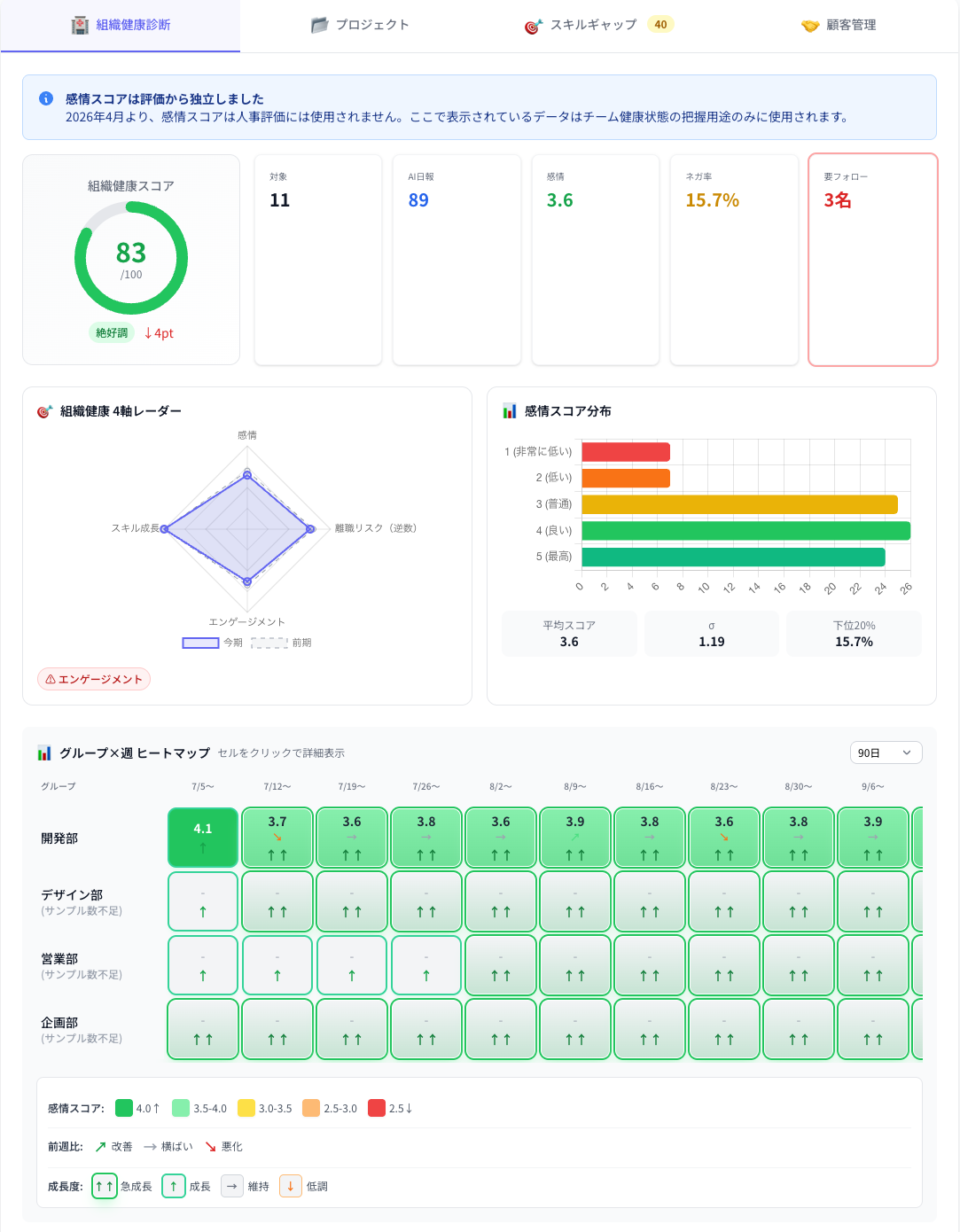Open the 開発部 8/23 heatmap cell
The width and height of the screenshot is (960, 1232).
[724, 838]
